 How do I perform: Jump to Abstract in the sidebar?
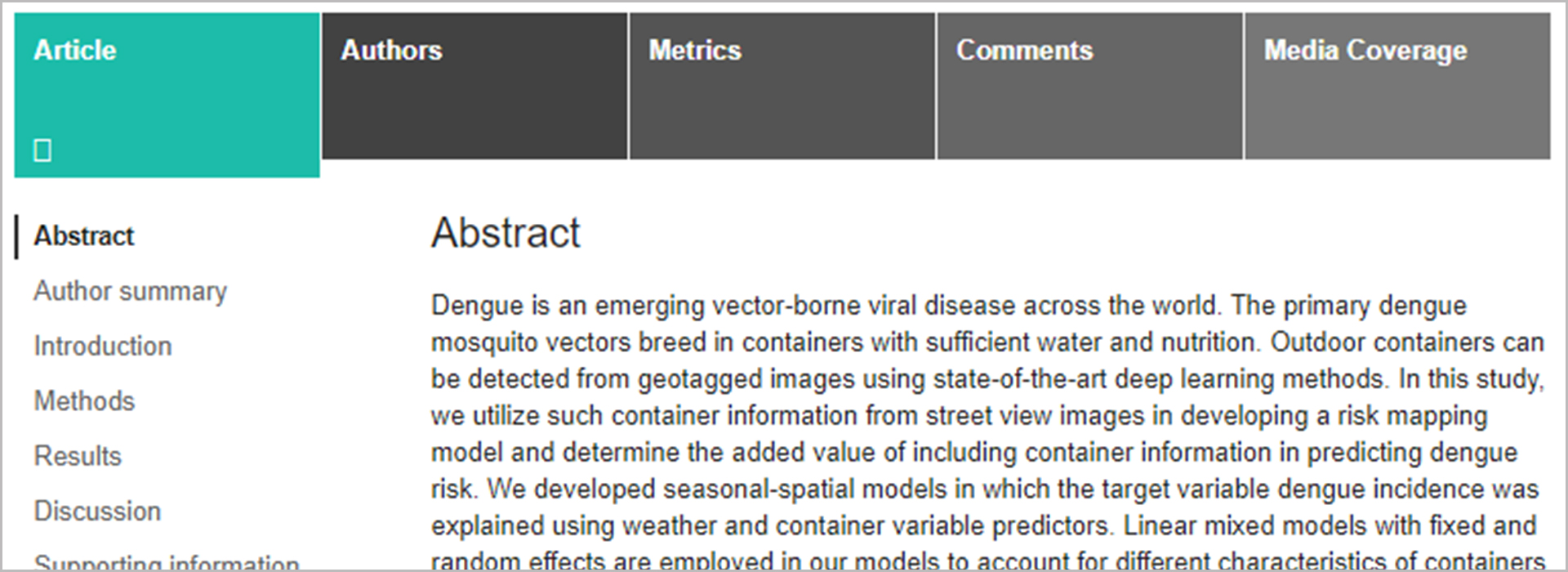pos(84,236)
